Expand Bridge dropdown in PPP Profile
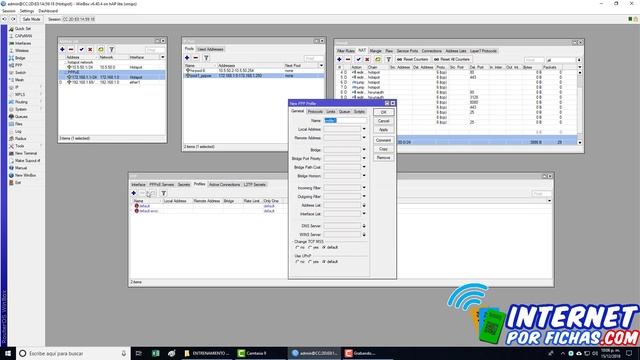This screenshot has height=360, width=640. pos(364,150)
